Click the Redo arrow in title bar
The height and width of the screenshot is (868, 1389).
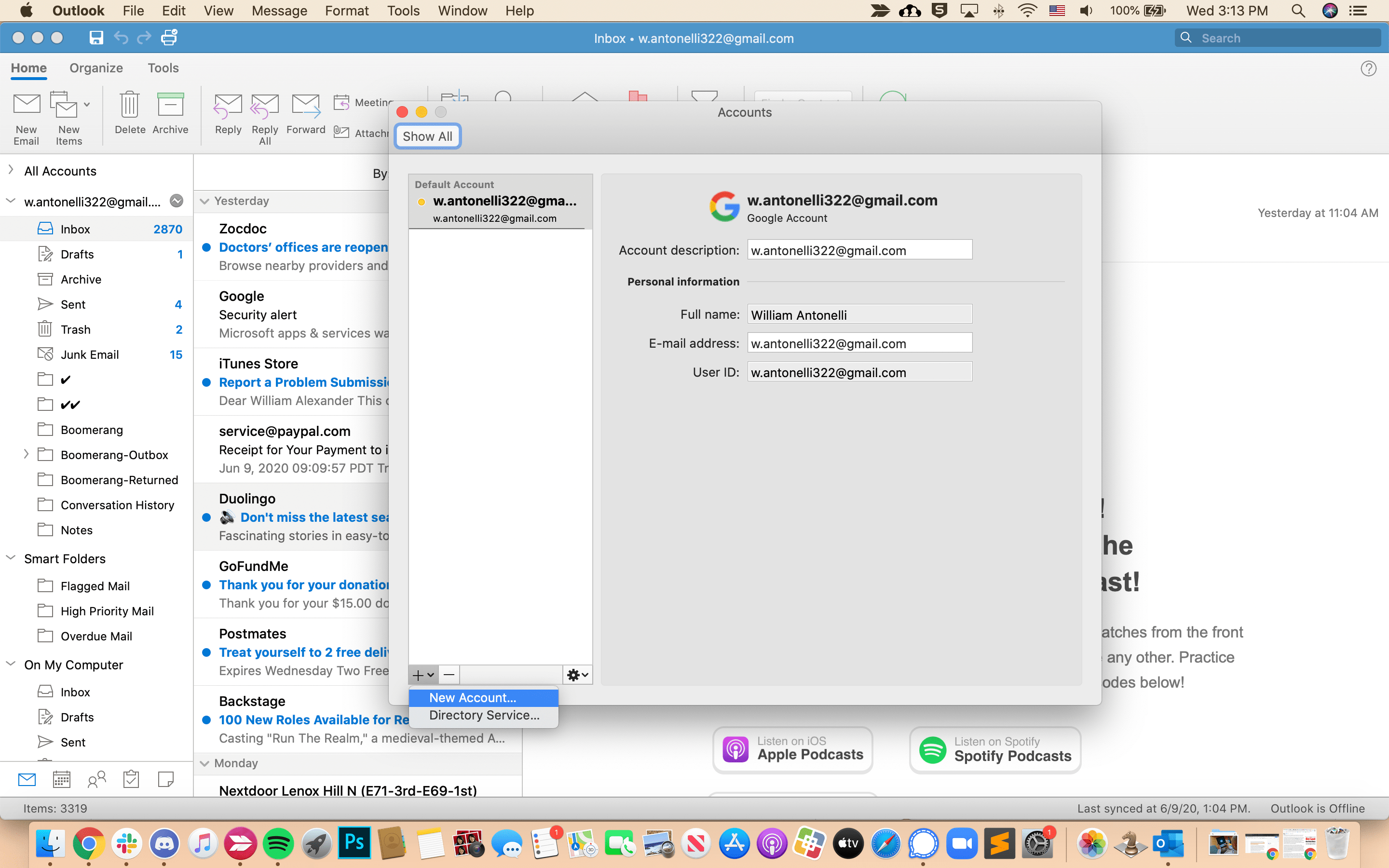(144, 38)
